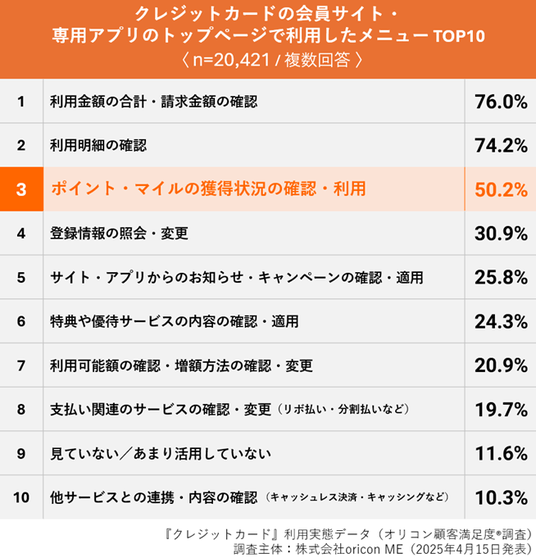Click the 株式会社oricon ME source credit

[x=349, y=549]
